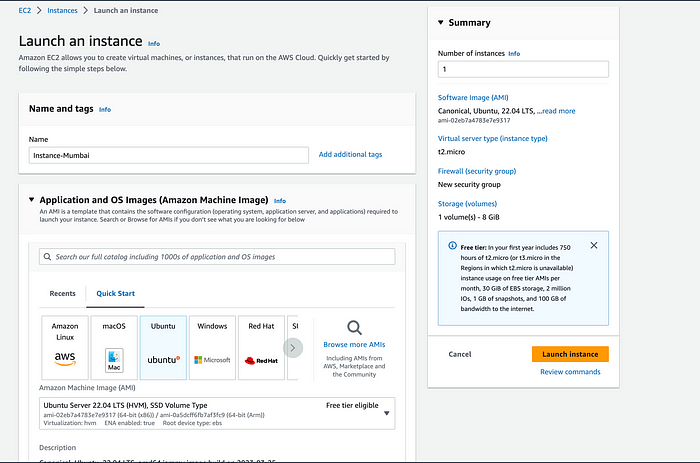Screen dimensions: 700x463
Task: Click the right arrow to show more OS tiles
Action: click(293, 348)
